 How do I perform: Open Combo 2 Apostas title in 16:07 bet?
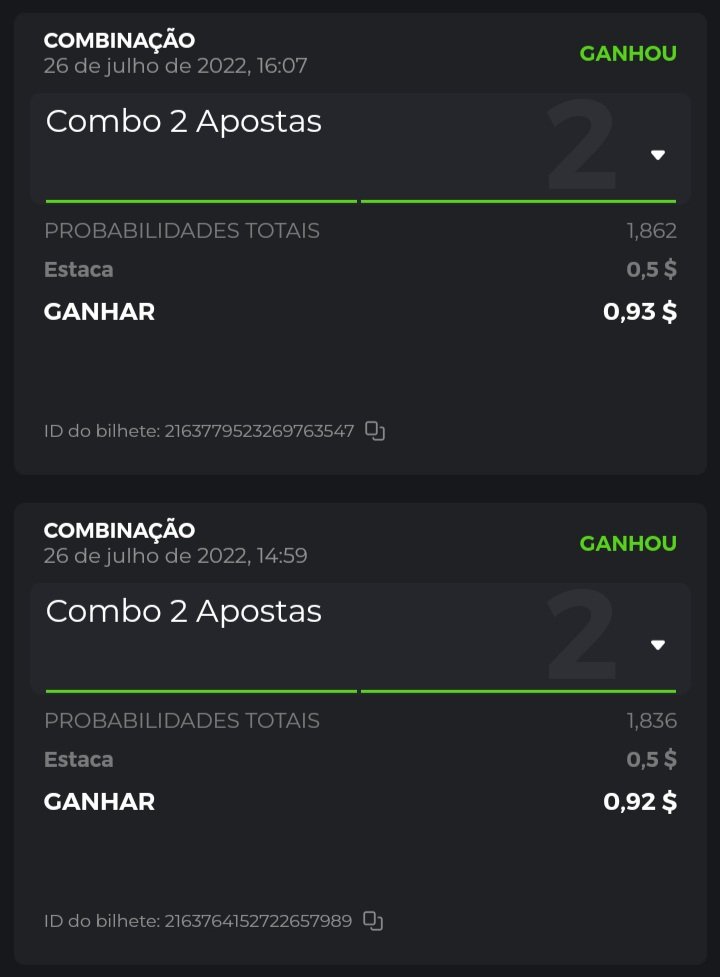[x=184, y=122]
